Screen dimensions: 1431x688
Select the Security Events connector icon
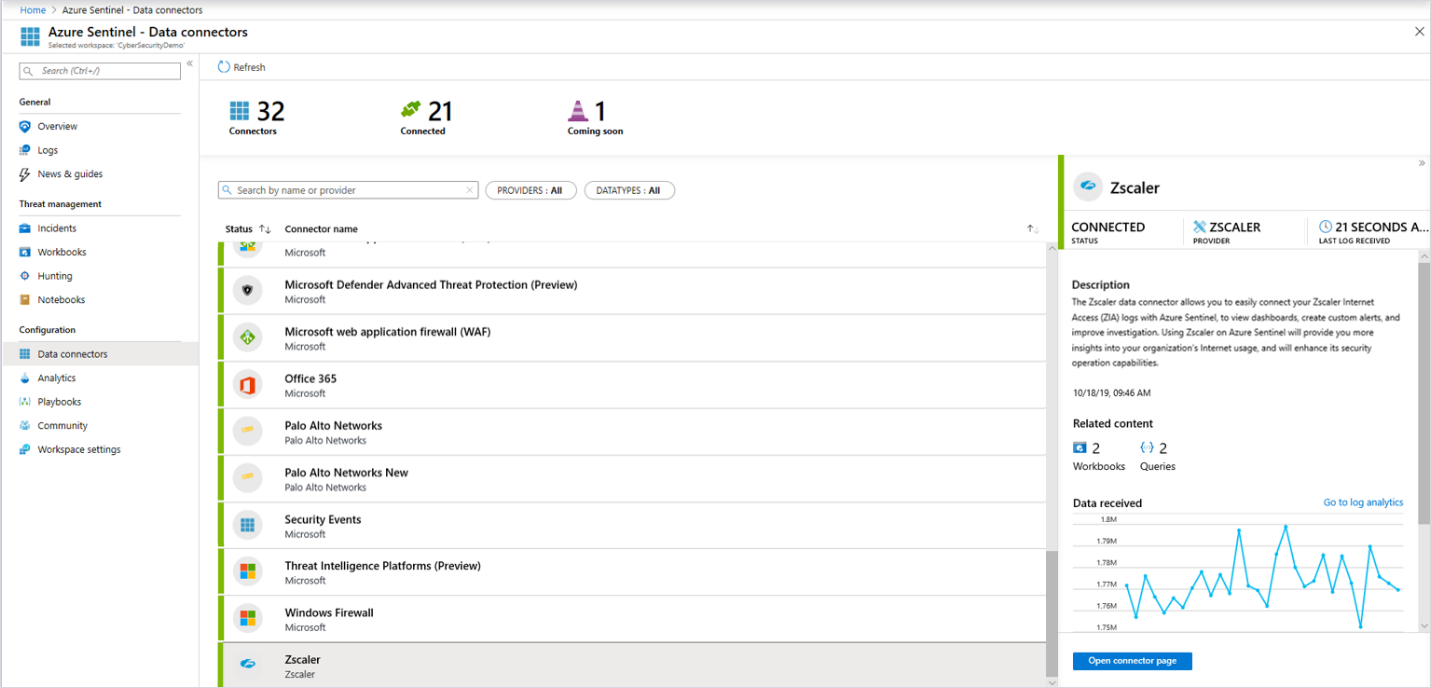[x=247, y=525]
